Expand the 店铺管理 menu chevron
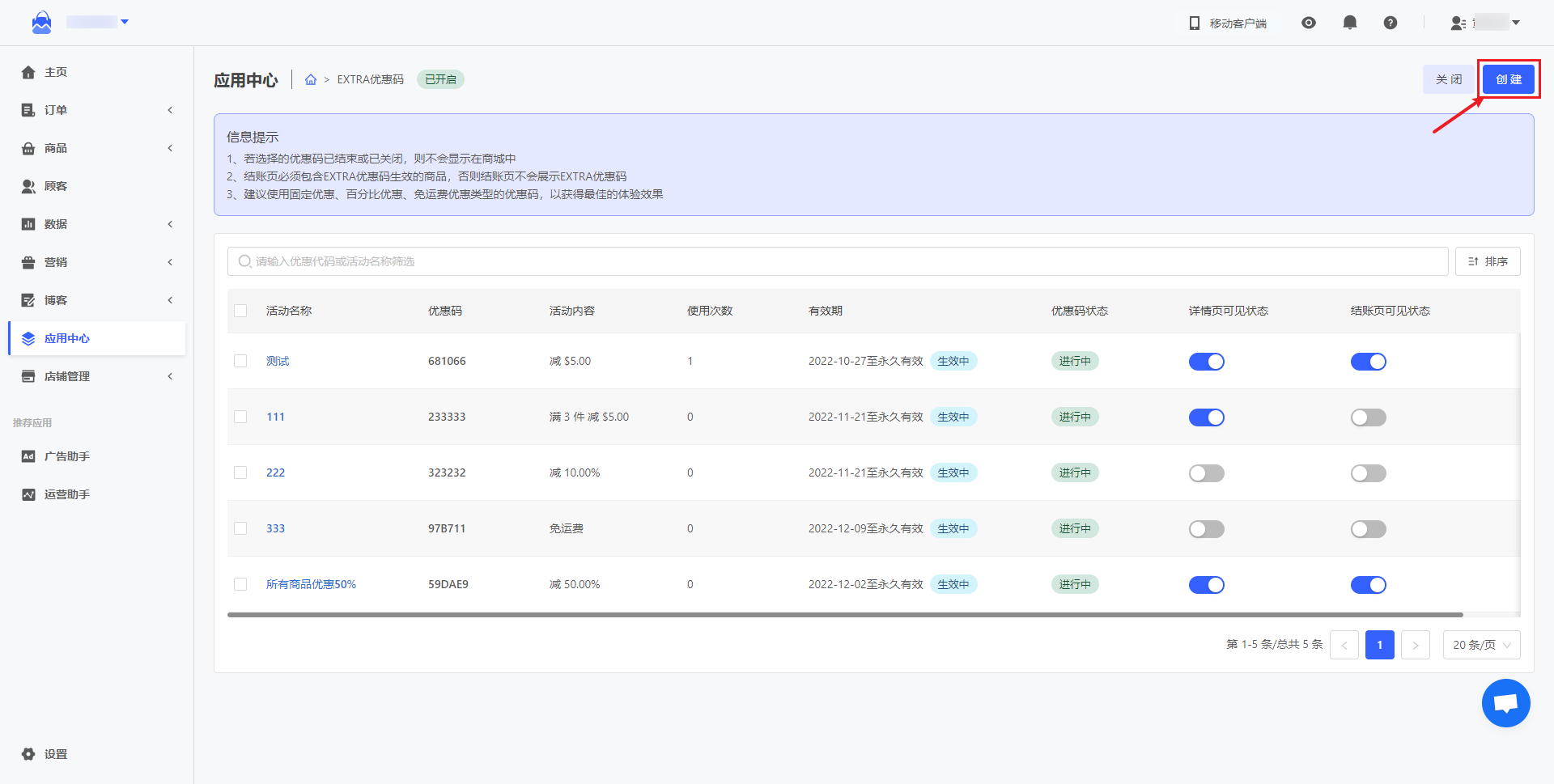 click(170, 376)
